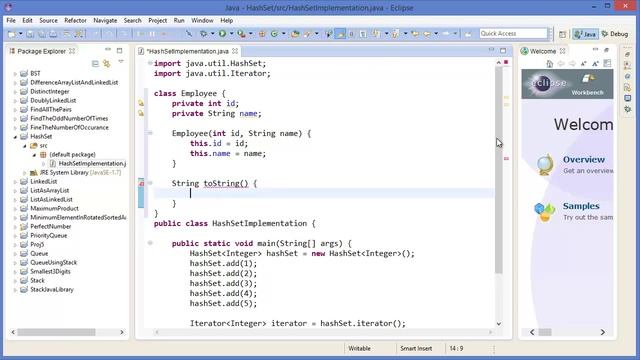
Task: Click in the Quick Access field
Action: (x=513, y=33)
